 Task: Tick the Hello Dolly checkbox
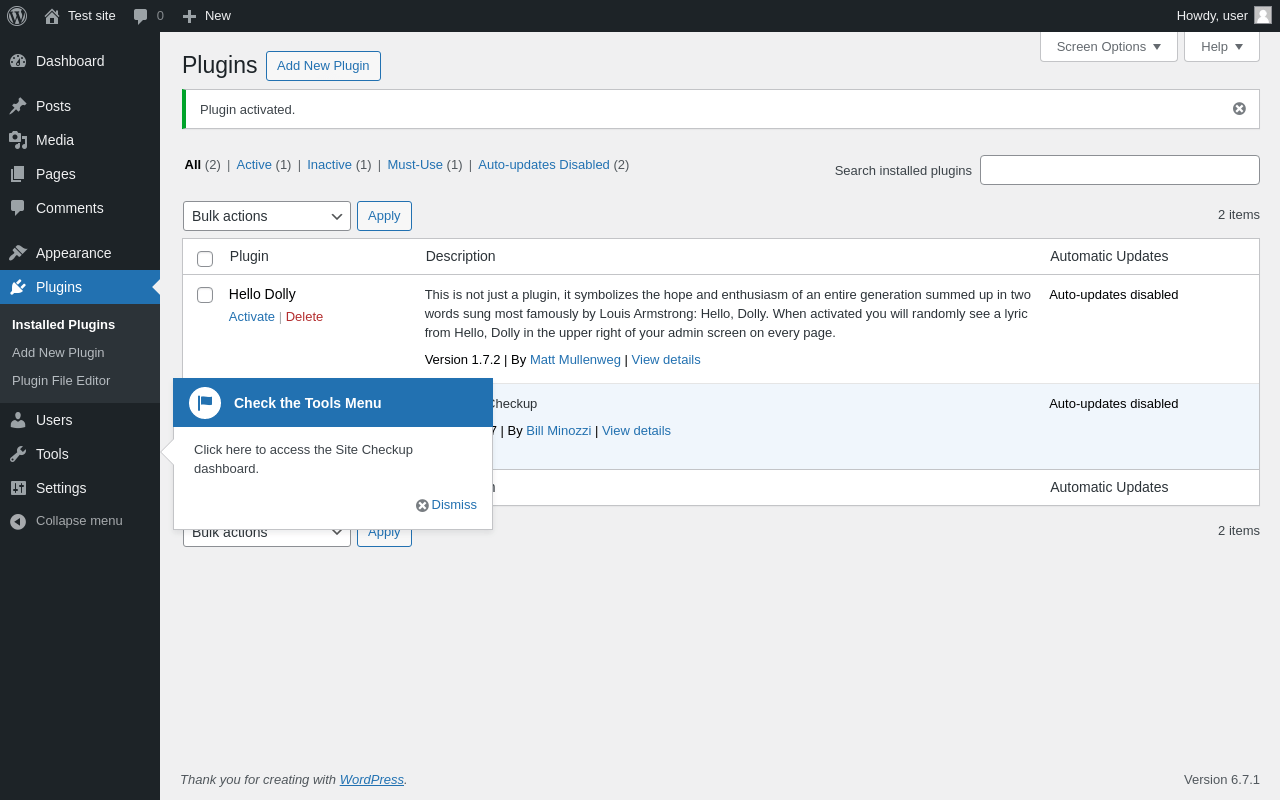pyautogui.click(x=205, y=295)
